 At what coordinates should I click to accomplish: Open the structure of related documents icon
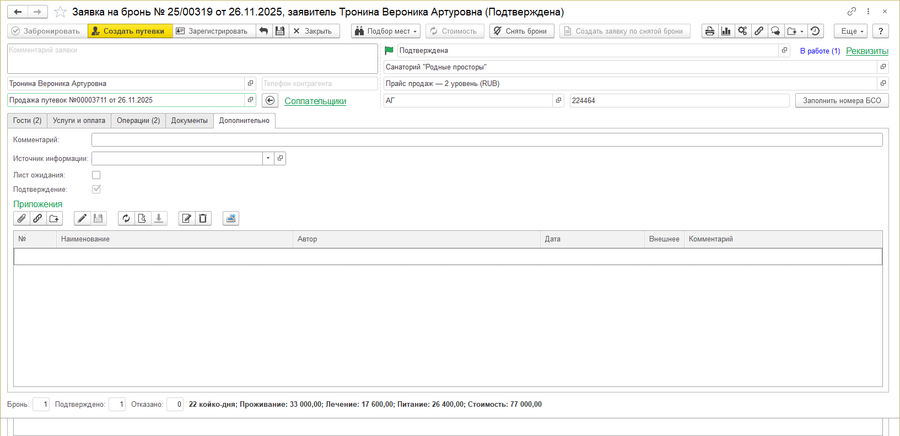point(742,31)
